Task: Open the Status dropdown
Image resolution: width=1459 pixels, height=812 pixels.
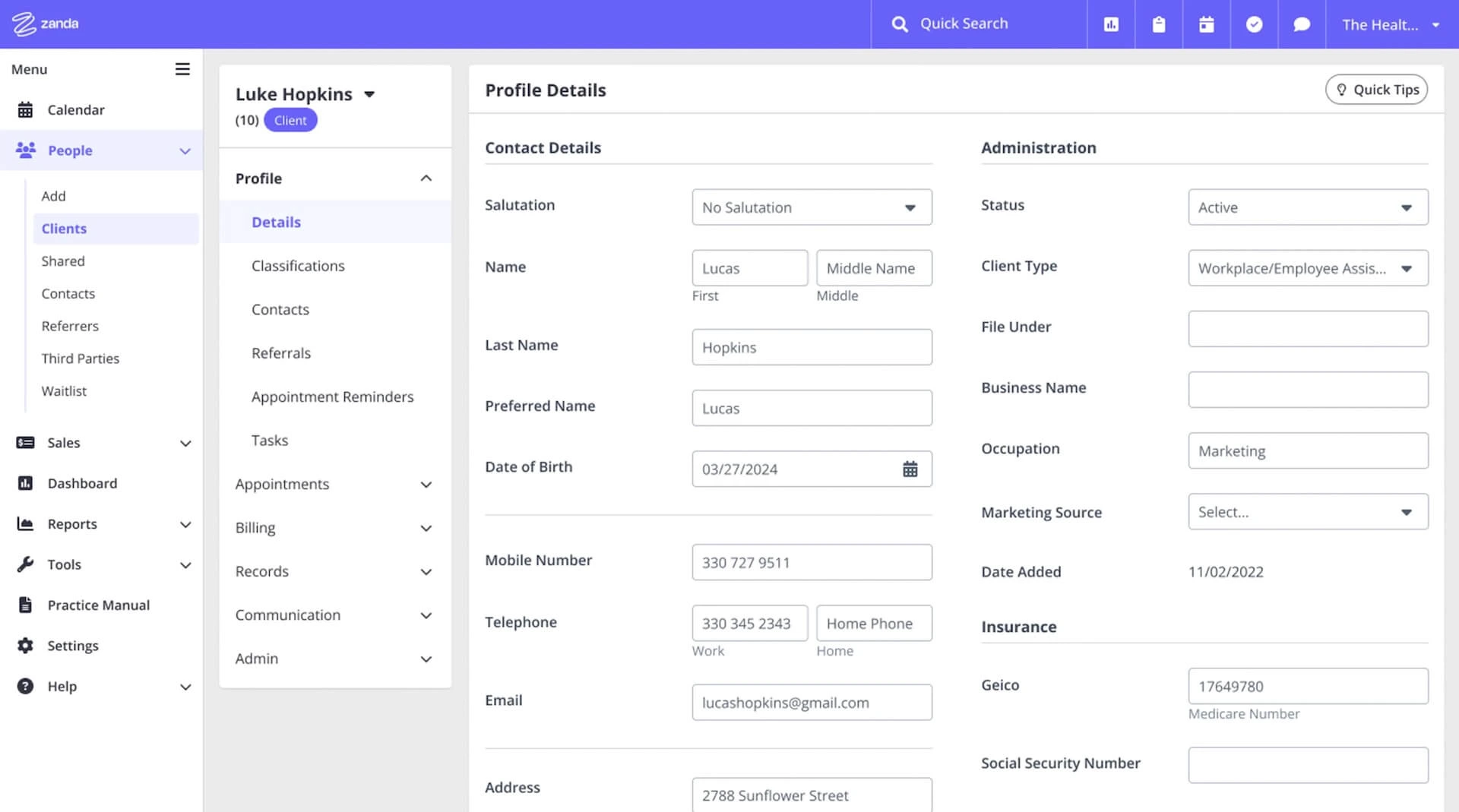Action: pos(1308,207)
